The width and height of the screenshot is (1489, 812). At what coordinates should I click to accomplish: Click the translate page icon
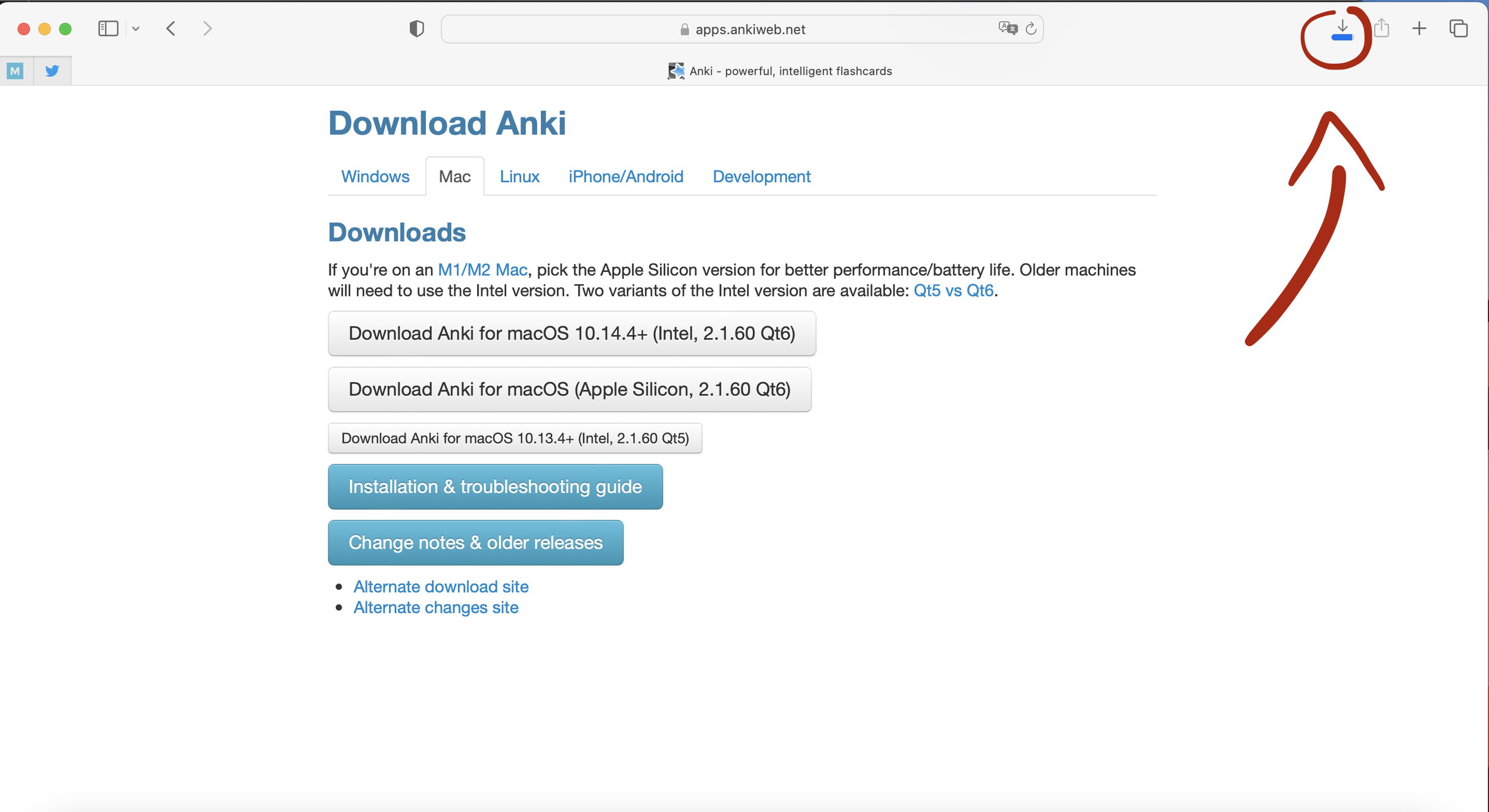1007,28
